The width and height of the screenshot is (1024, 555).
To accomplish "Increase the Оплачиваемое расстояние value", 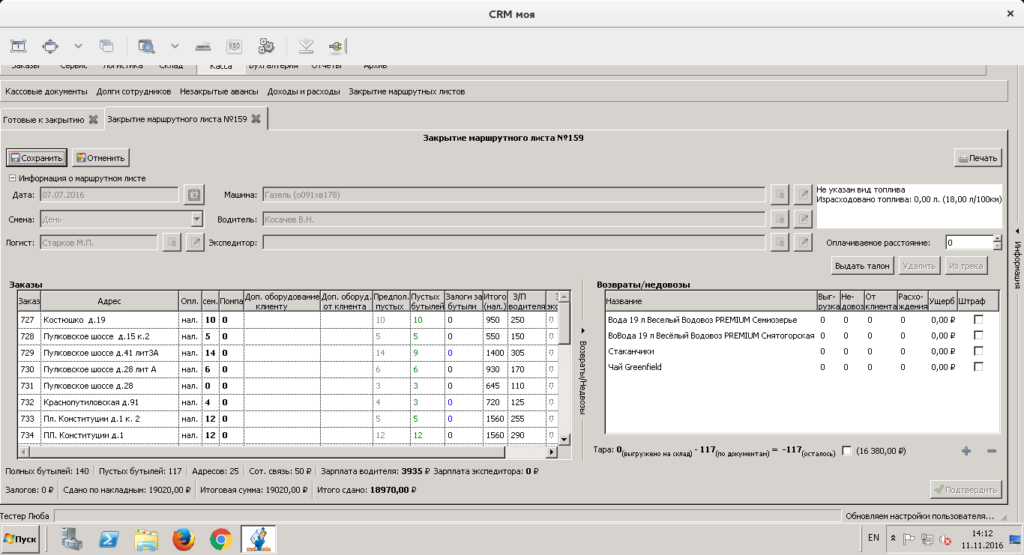I will click(x=997, y=238).
